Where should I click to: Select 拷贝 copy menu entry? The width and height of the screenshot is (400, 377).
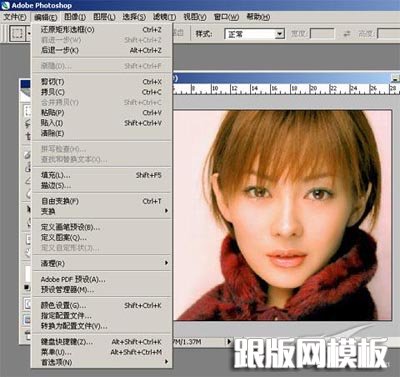[x=102, y=92]
